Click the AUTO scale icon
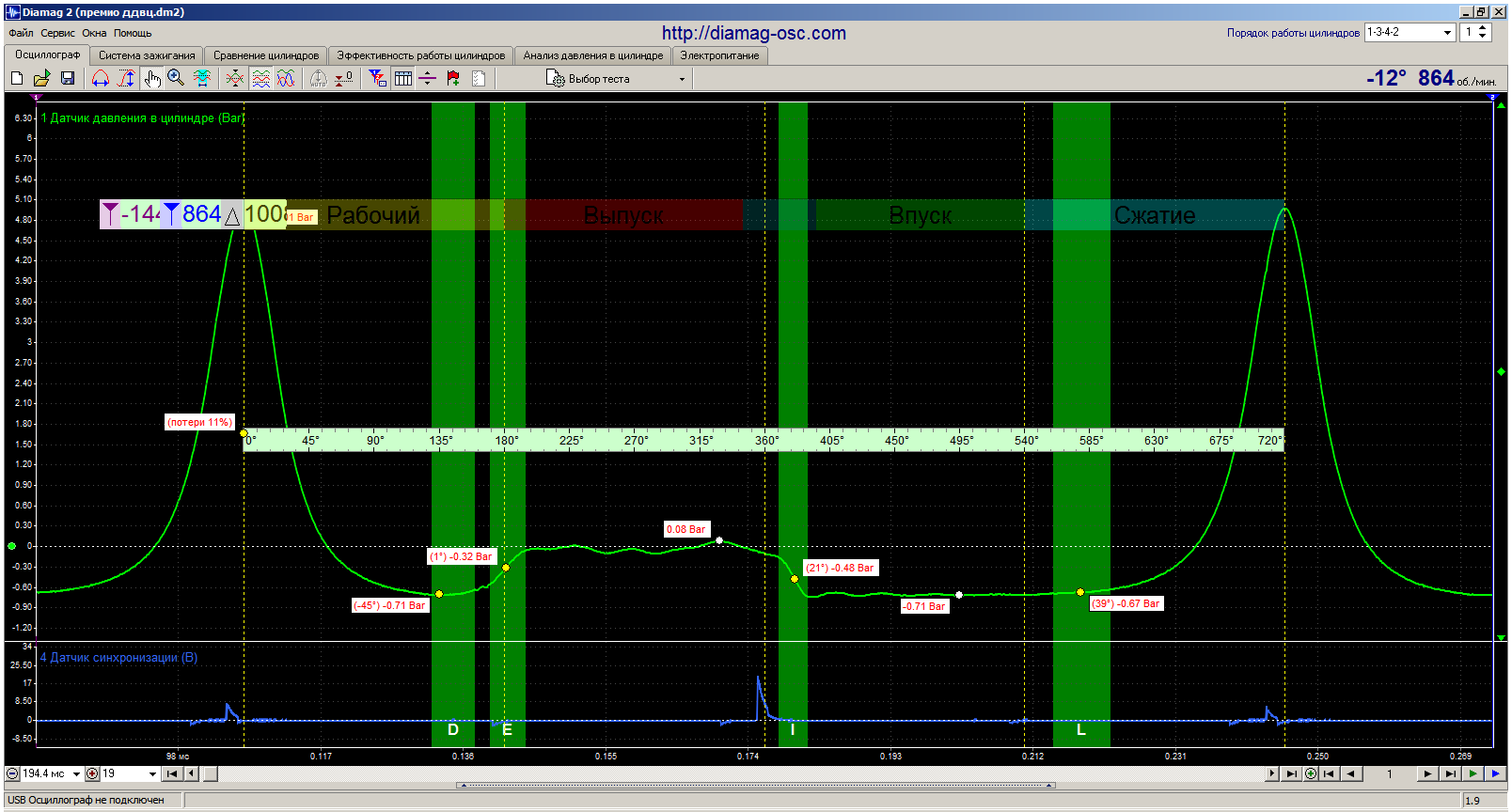The image size is (1512, 812). coord(319,79)
